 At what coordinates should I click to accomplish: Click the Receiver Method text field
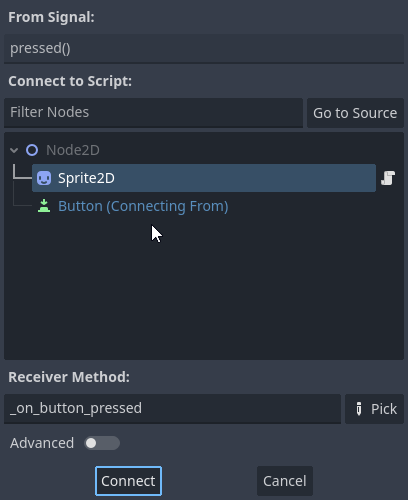pyautogui.click(x=172, y=409)
